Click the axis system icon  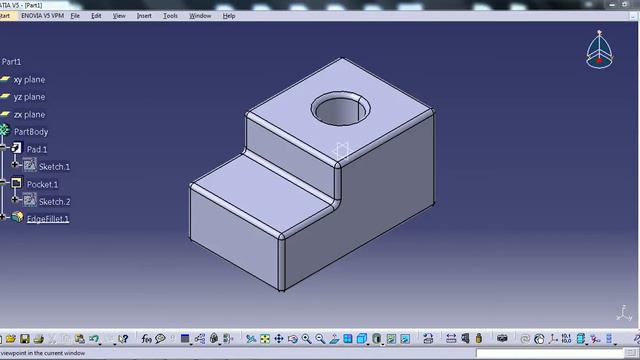[x=553, y=338]
